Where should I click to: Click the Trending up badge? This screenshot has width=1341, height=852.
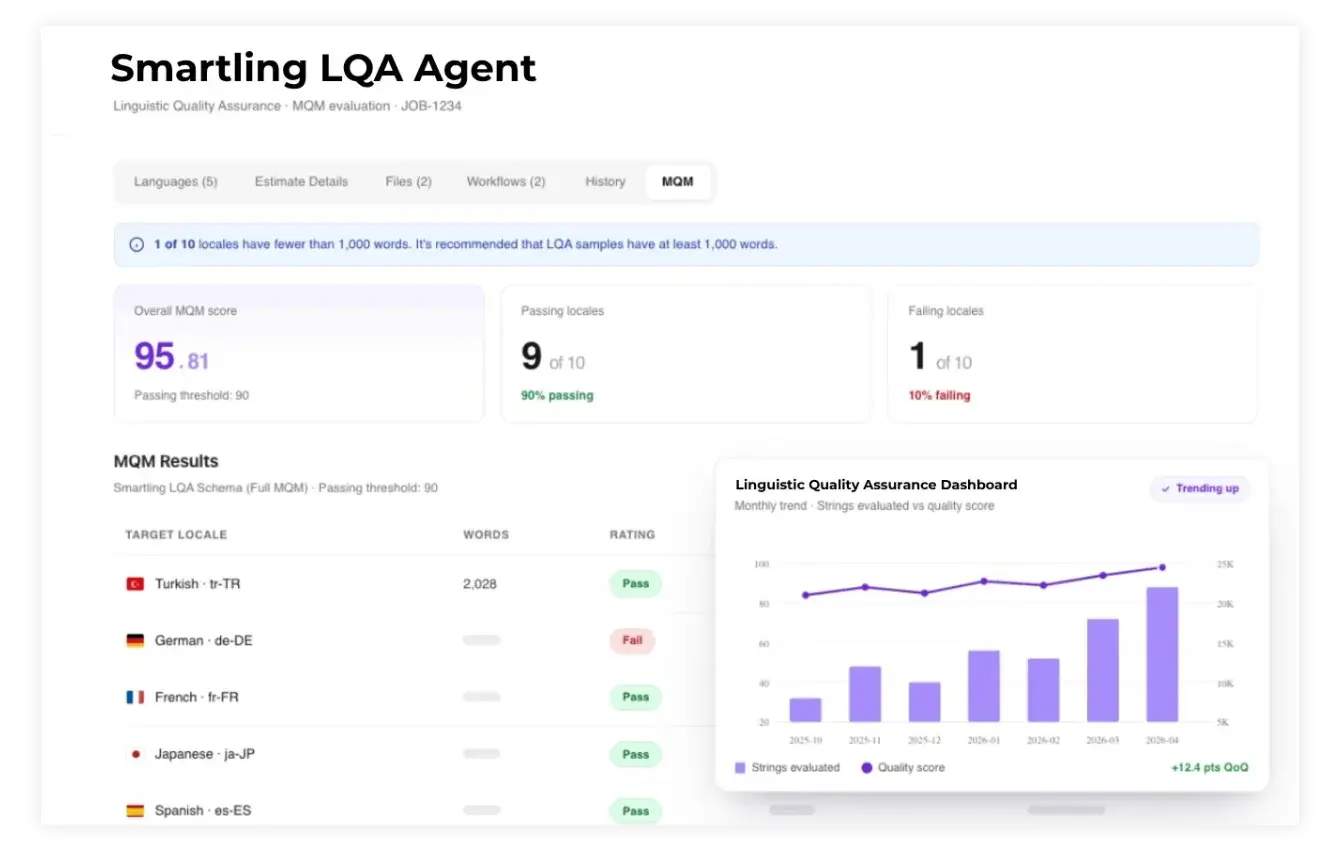[x=1200, y=489]
